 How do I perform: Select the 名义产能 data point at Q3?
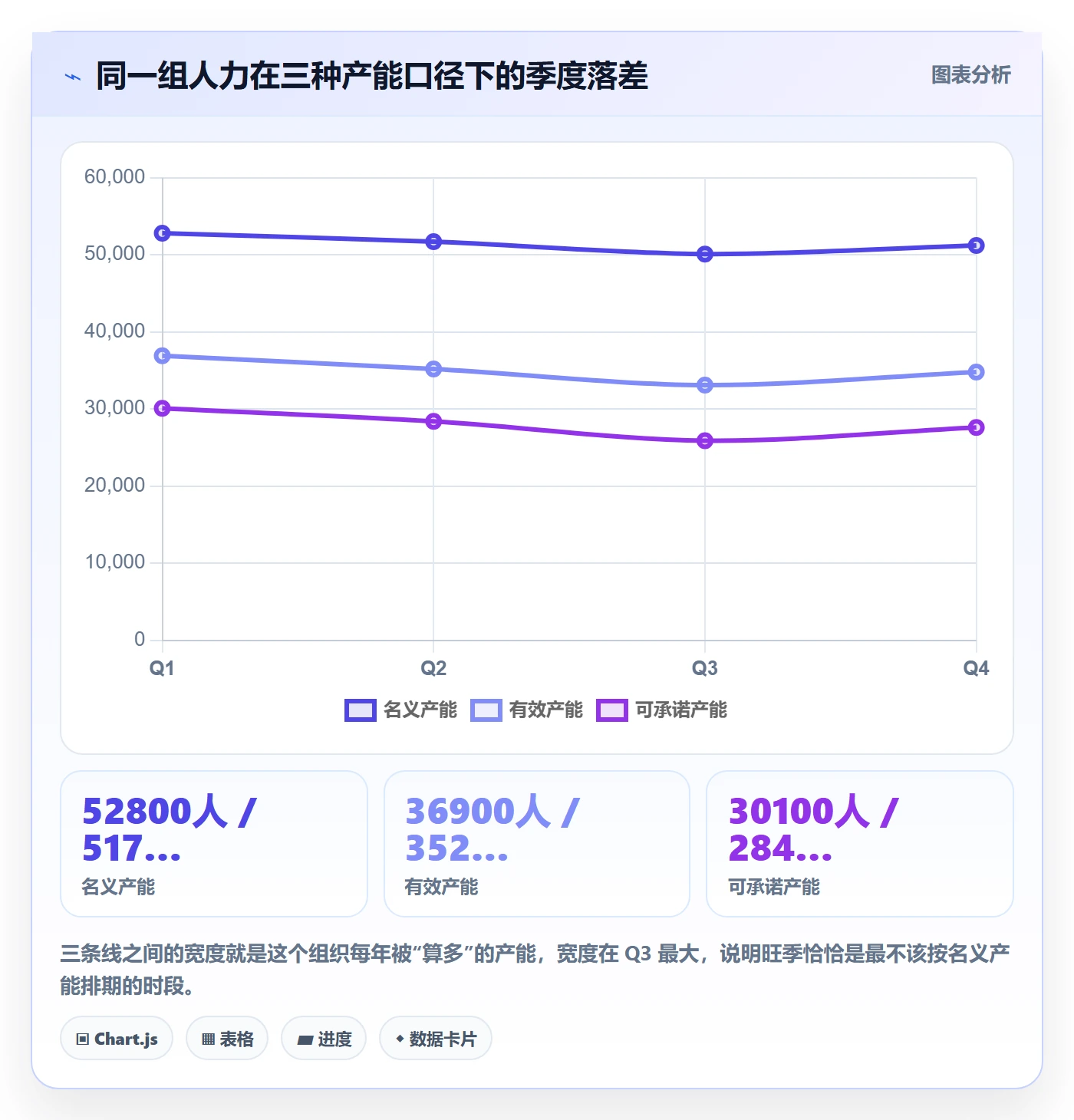click(x=705, y=254)
